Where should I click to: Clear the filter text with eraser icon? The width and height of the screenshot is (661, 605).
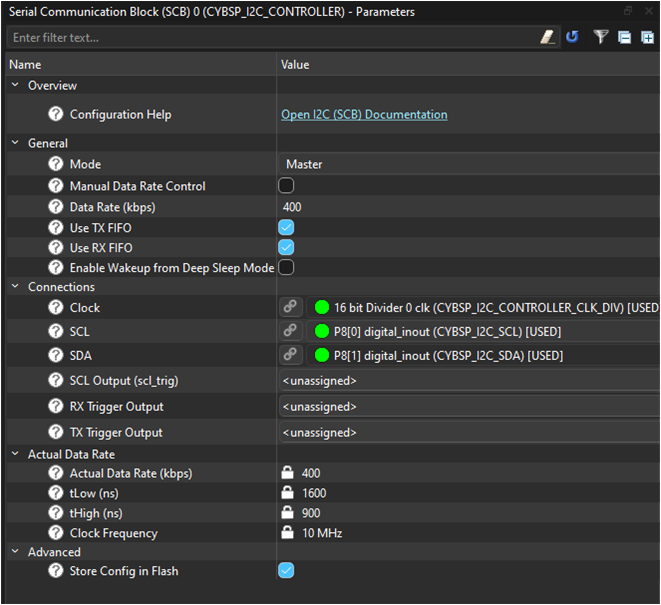[x=547, y=37]
